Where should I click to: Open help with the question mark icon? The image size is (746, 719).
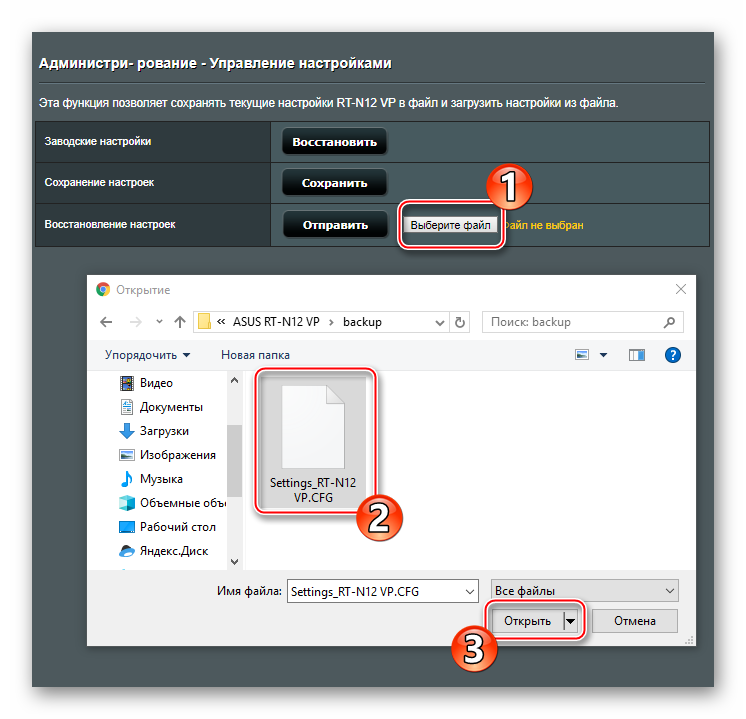(x=673, y=355)
